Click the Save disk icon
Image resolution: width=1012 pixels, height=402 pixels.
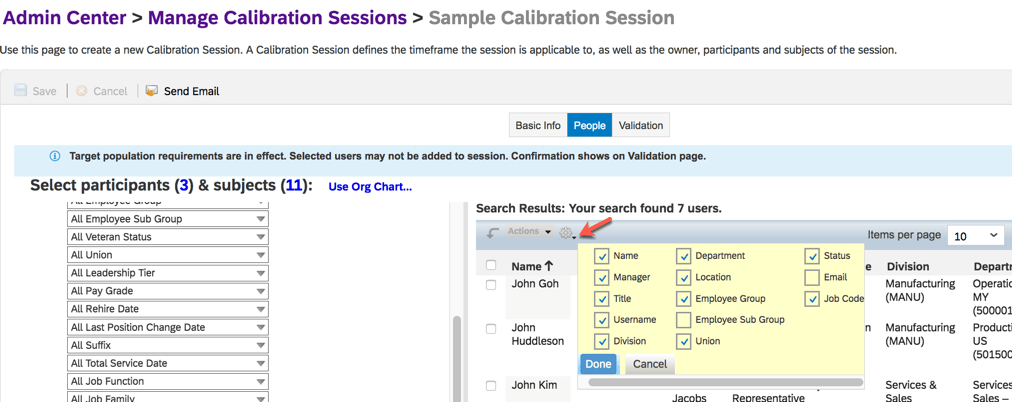(x=20, y=91)
